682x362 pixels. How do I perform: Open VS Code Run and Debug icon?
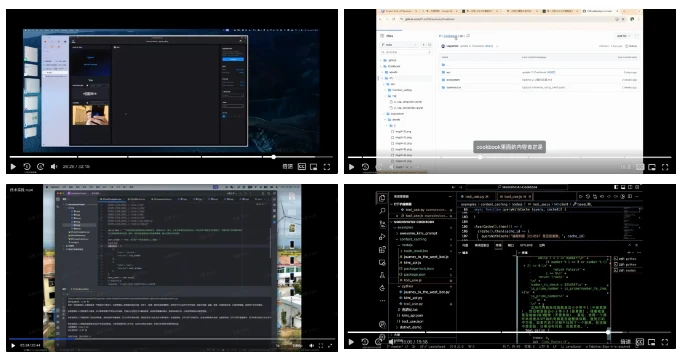[382, 237]
